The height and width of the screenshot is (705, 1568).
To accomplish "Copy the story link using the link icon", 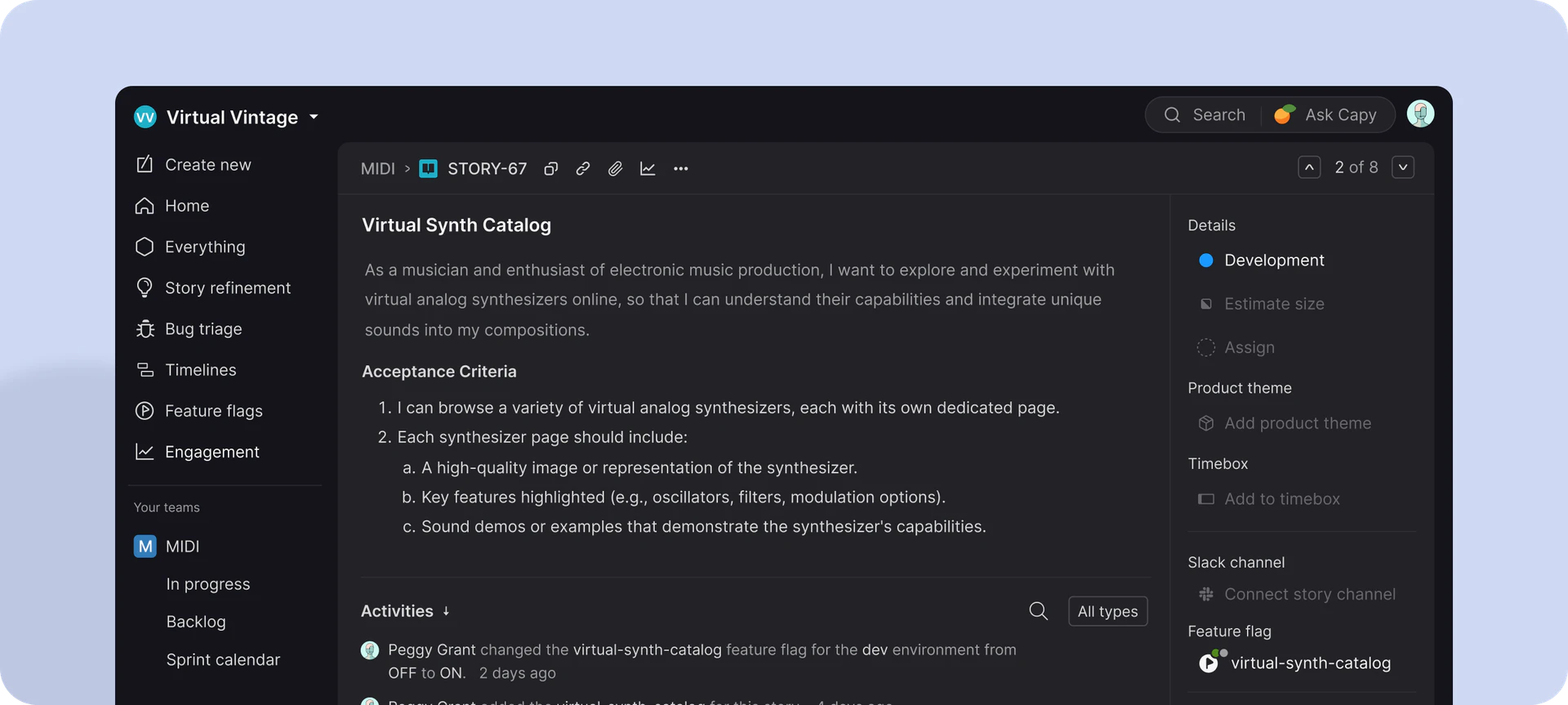I will click(x=582, y=169).
